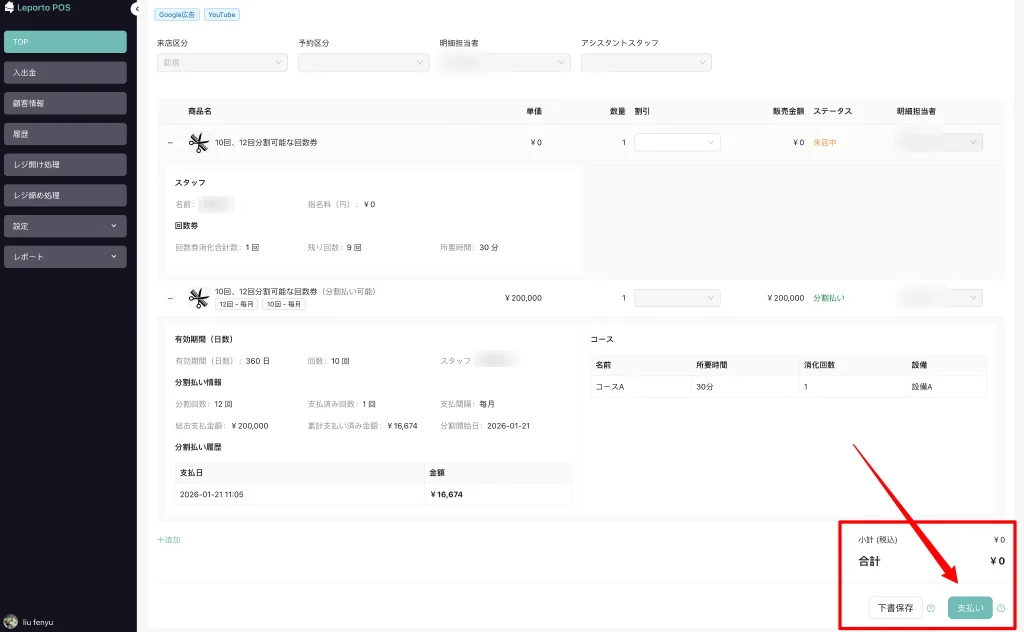Click the second product's scissors icon
Viewport: 1024px width, 632px height.
(x=198, y=298)
